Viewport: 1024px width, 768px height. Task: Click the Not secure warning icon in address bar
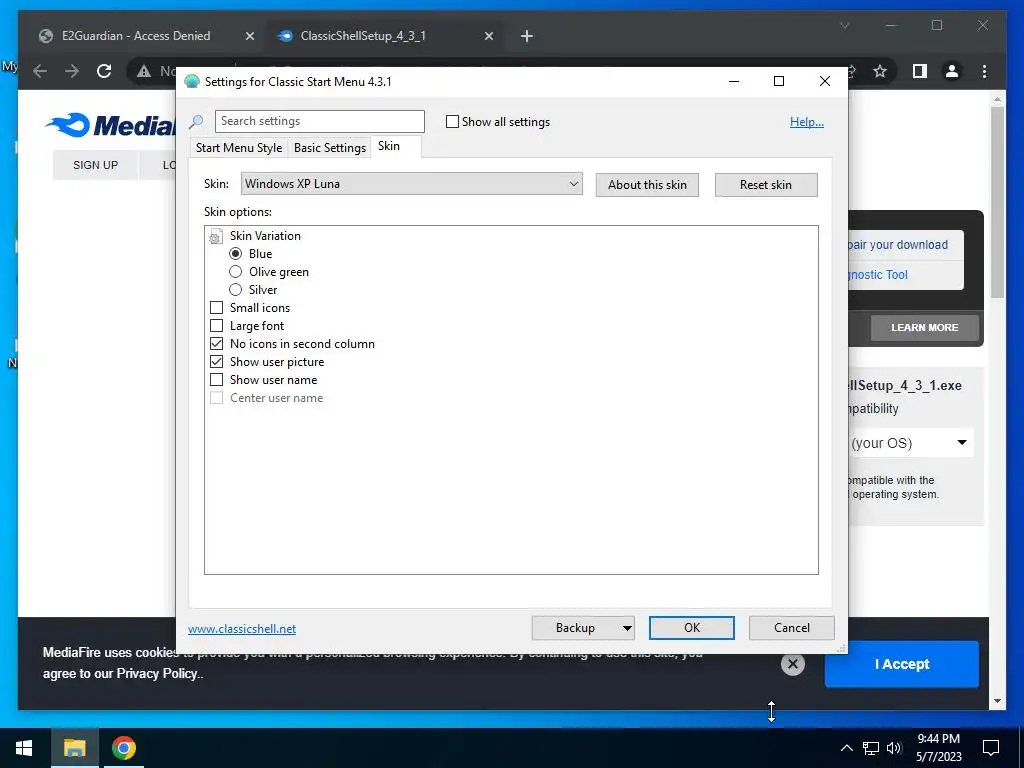coord(144,71)
